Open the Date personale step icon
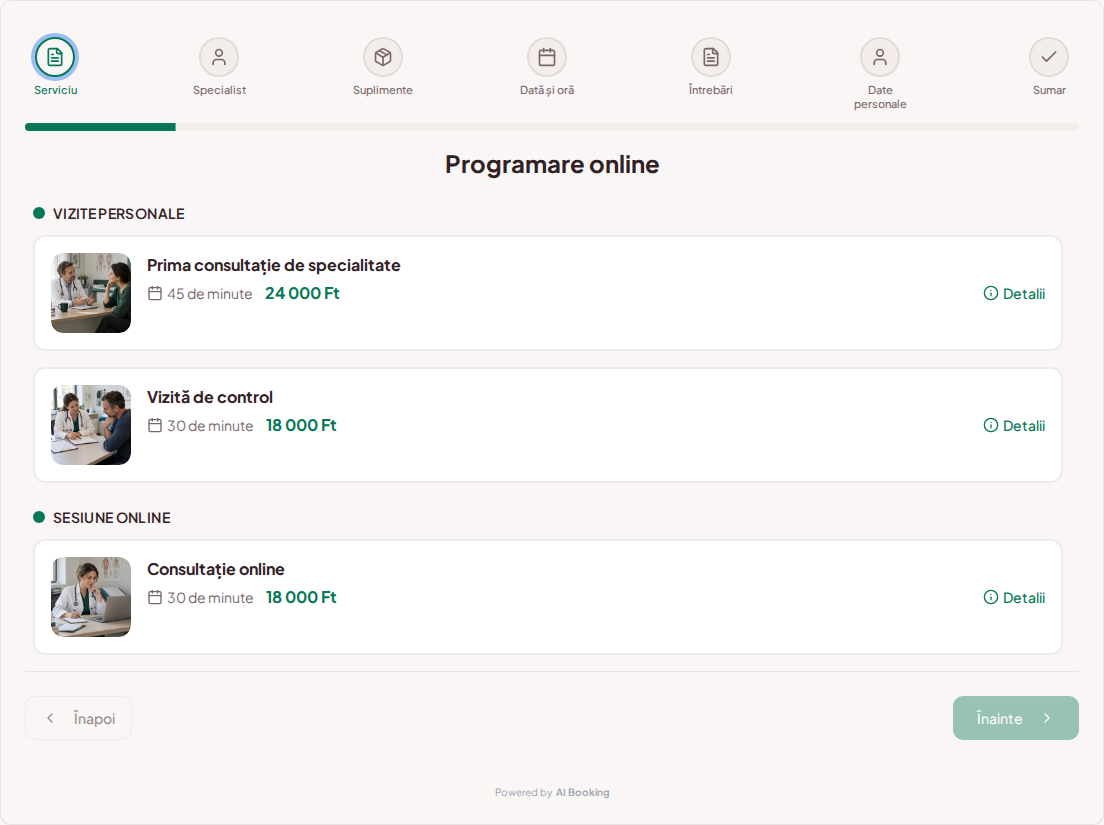Viewport: 1104px width, 825px height. pos(880,57)
